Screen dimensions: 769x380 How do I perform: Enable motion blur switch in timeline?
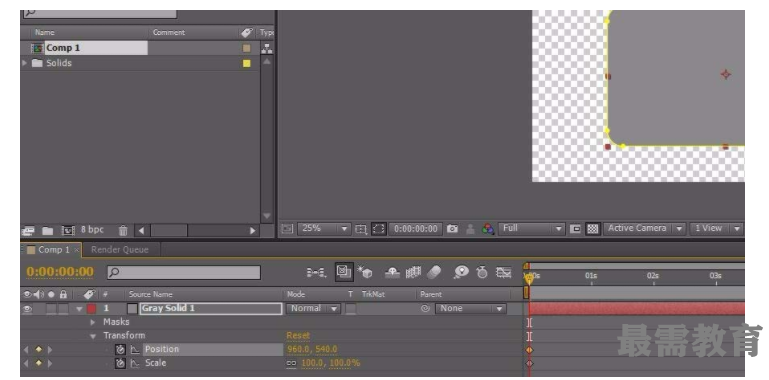(434, 272)
